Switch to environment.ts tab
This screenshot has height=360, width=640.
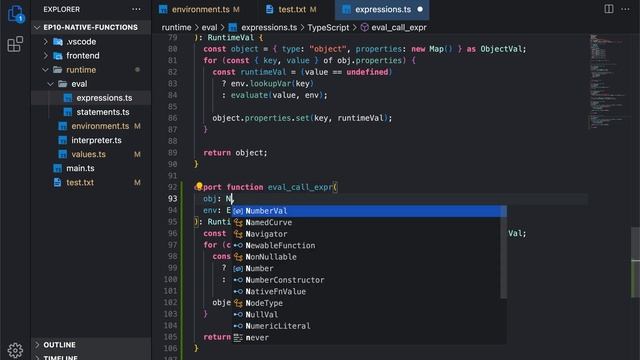coord(199,9)
